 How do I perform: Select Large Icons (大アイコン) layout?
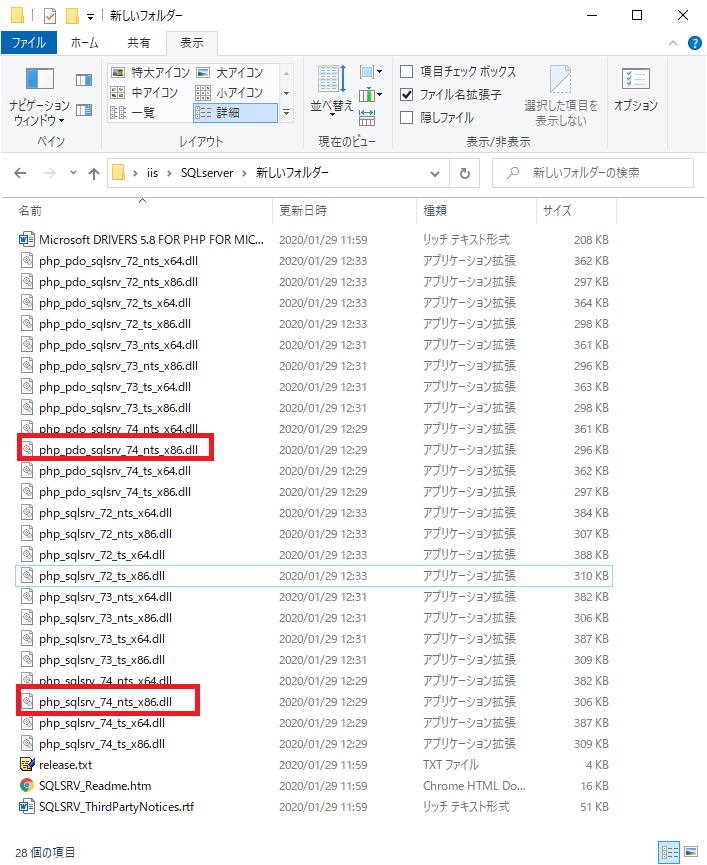(x=231, y=72)
